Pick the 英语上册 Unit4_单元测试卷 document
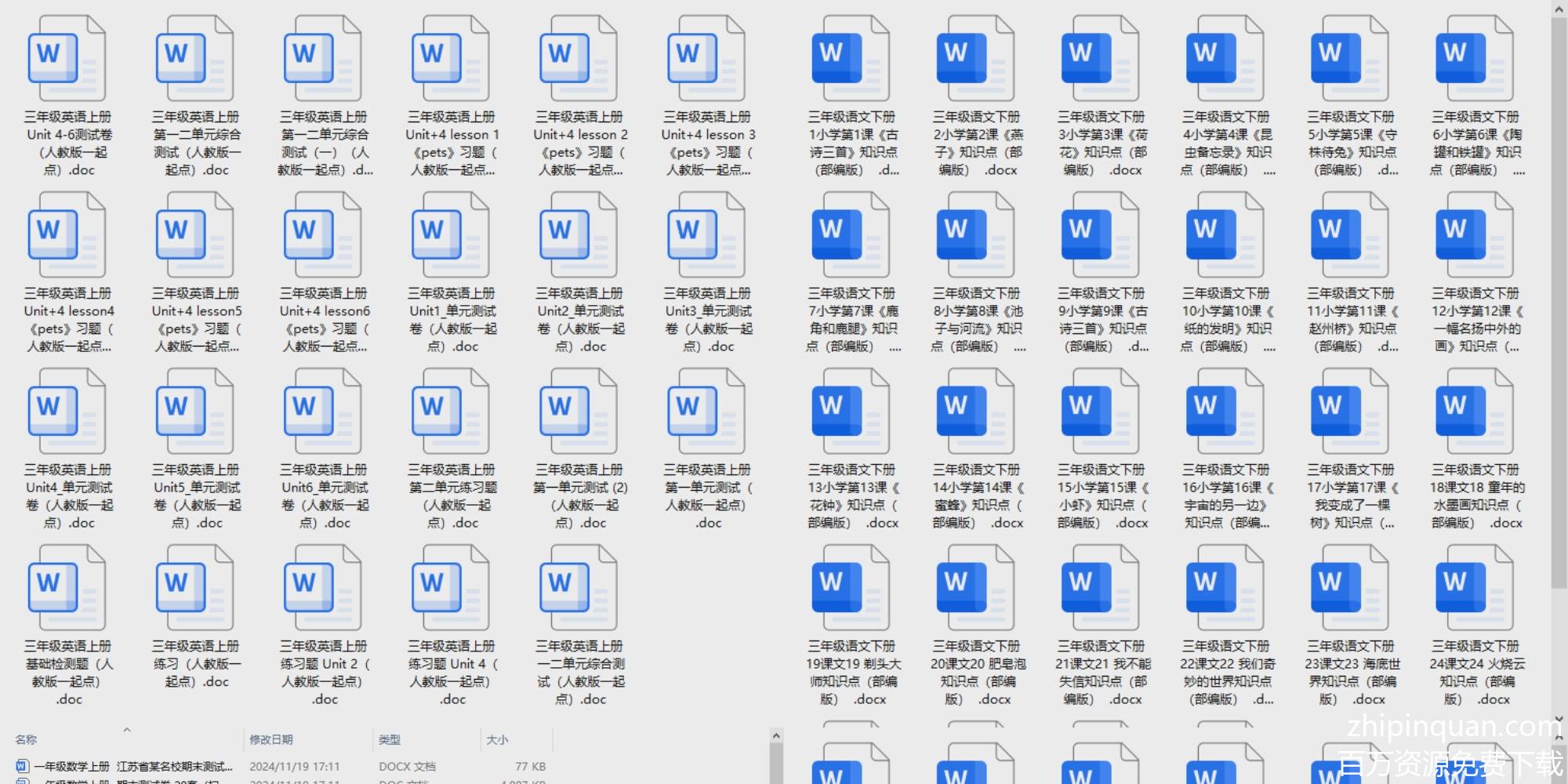 67,411
